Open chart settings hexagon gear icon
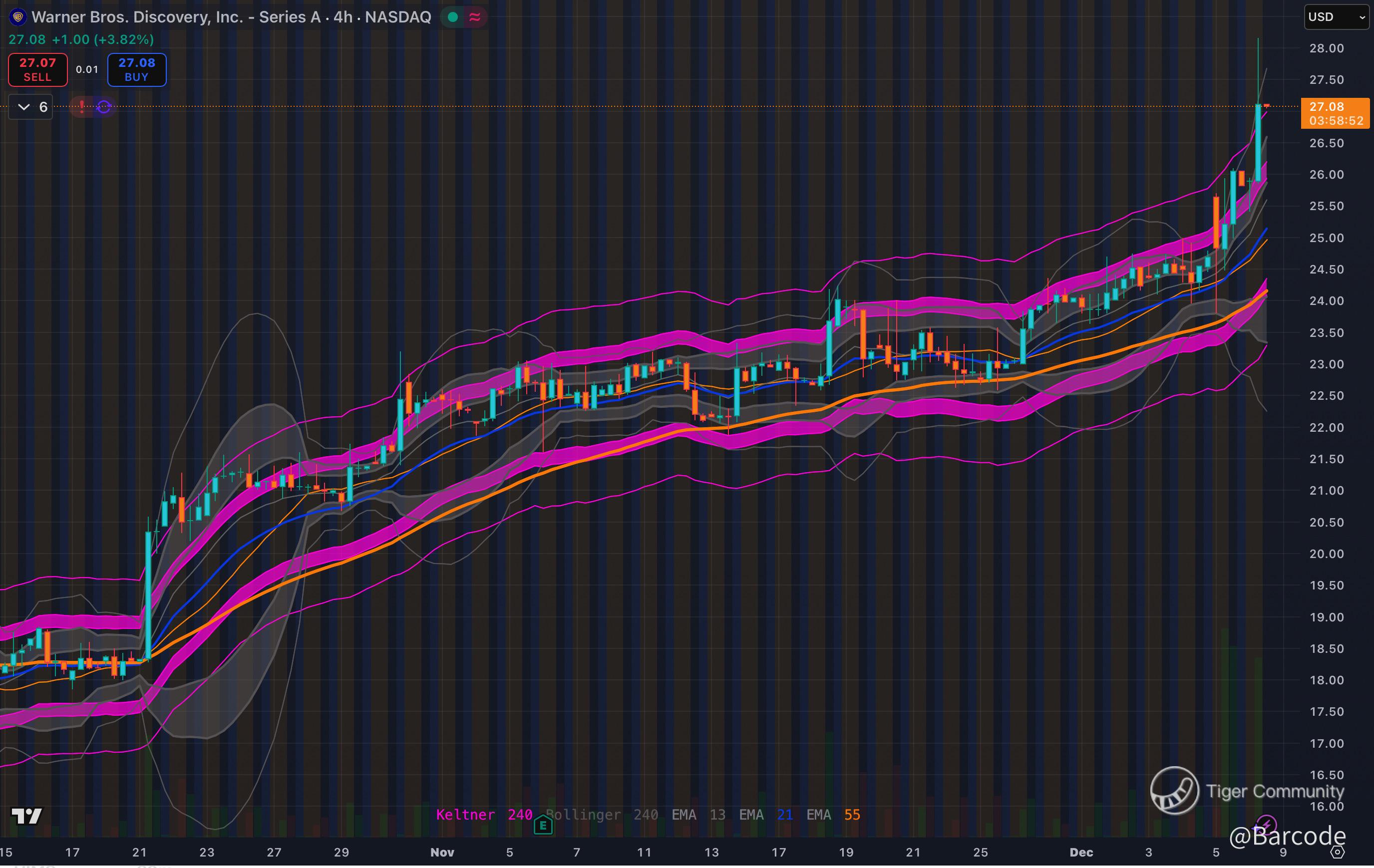 pyautogui.click(x=1338, y=852)
